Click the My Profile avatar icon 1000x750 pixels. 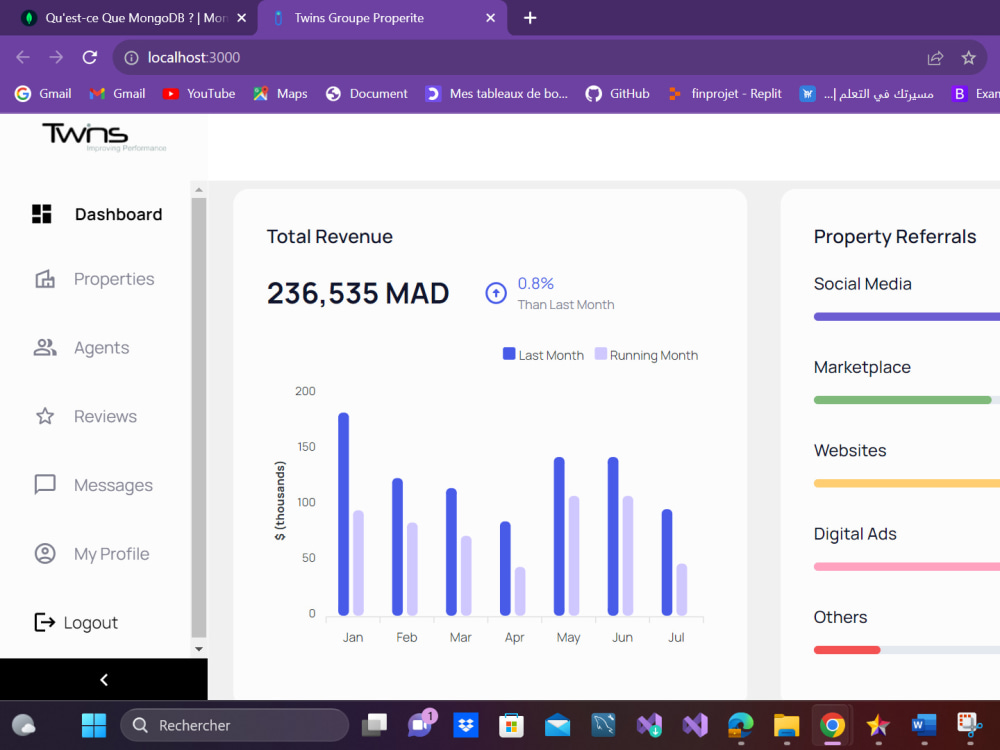pos(45,554)
